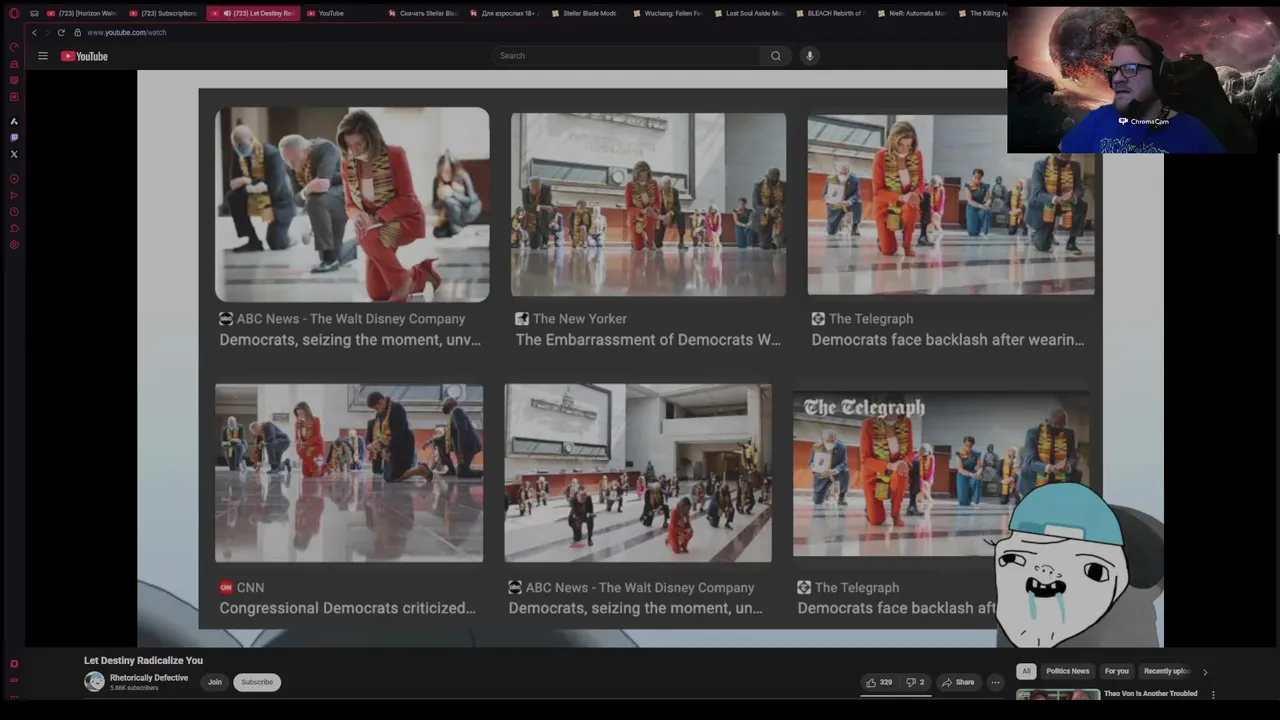
Task: Open the Aria AI icon in sidebar
Action: pyautogui.click(x=14, y=121)
